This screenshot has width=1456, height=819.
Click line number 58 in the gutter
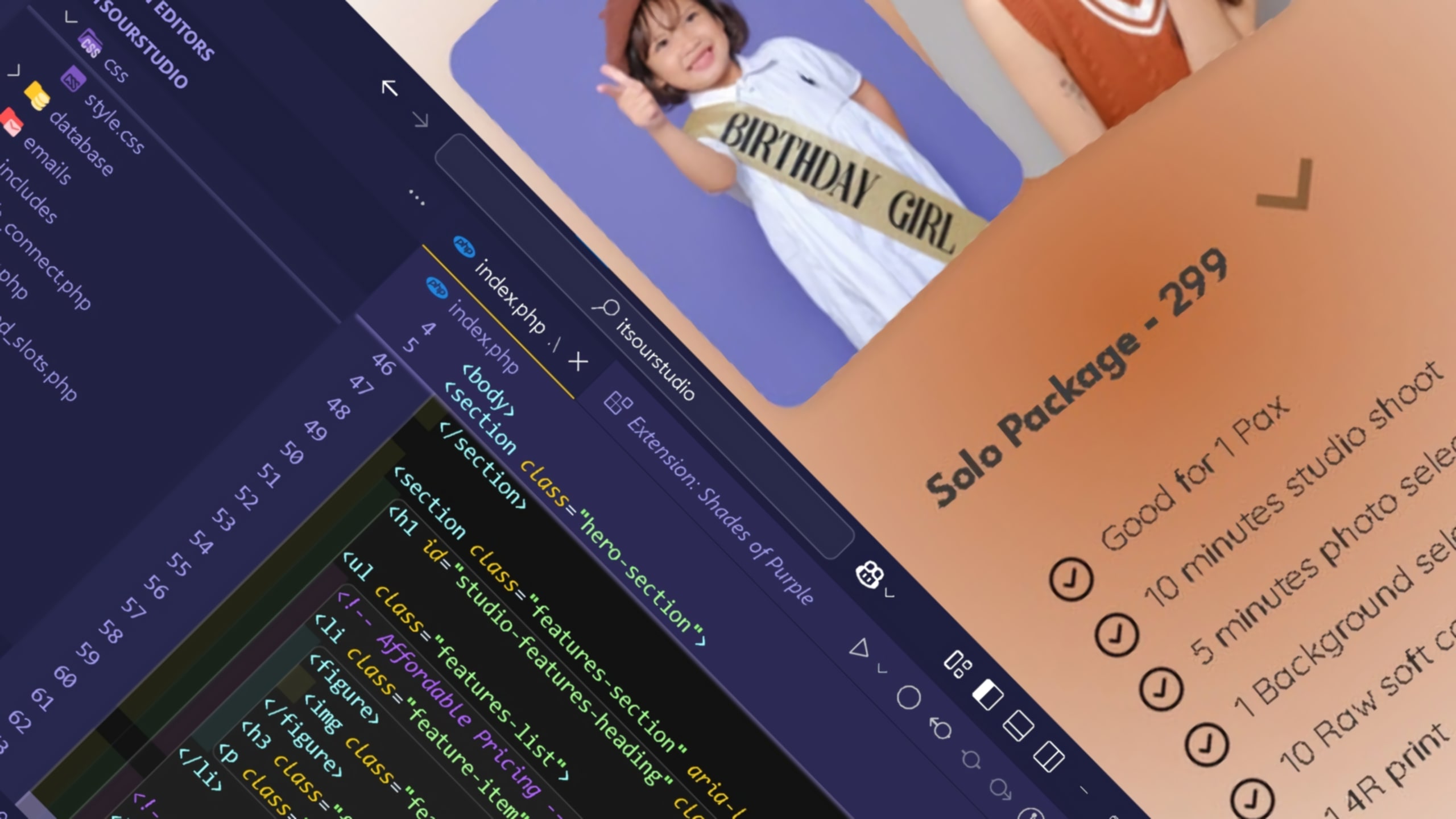point(110,632)
